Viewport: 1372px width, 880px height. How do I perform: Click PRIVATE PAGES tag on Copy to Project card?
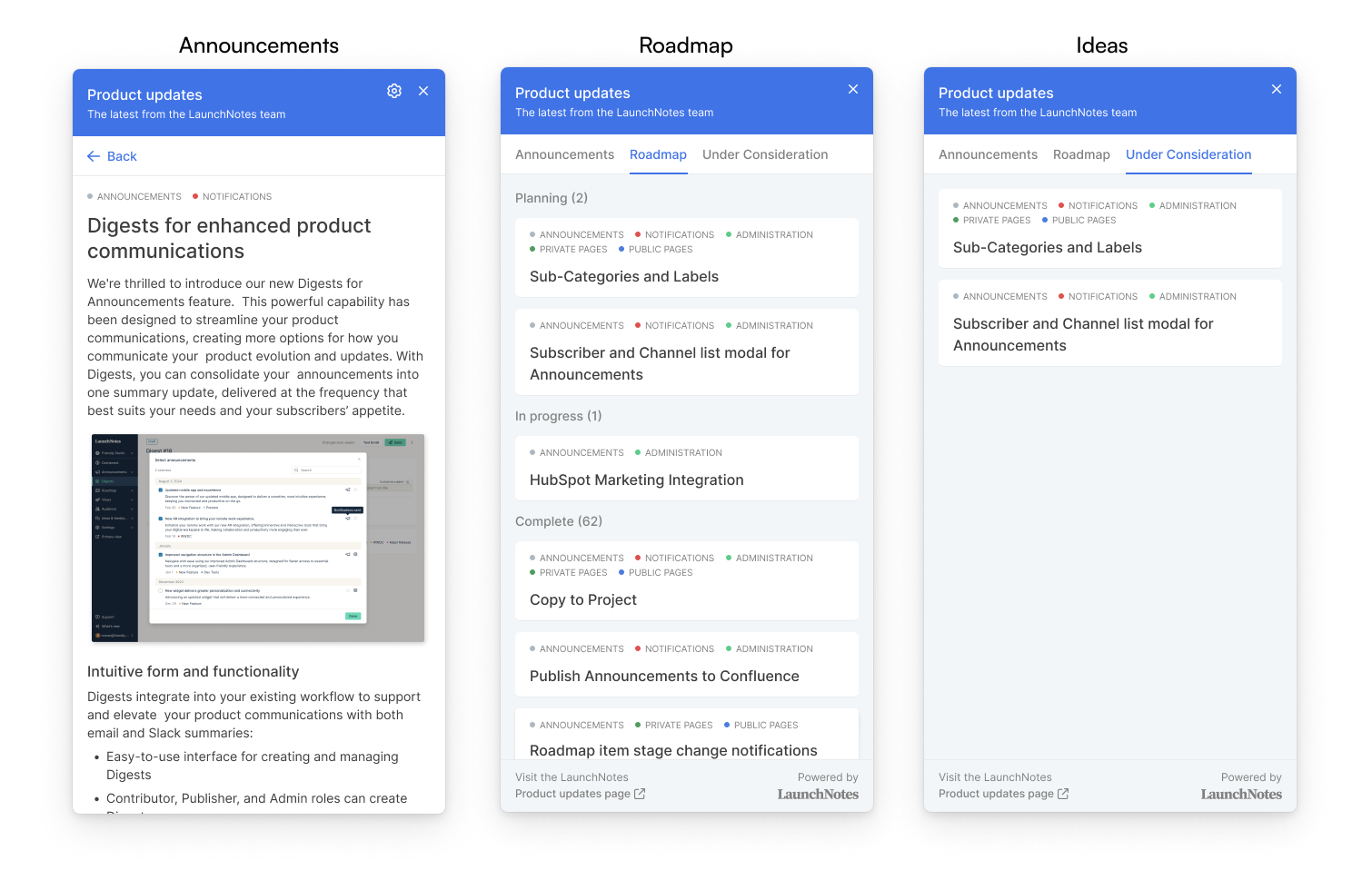[569, 572]
